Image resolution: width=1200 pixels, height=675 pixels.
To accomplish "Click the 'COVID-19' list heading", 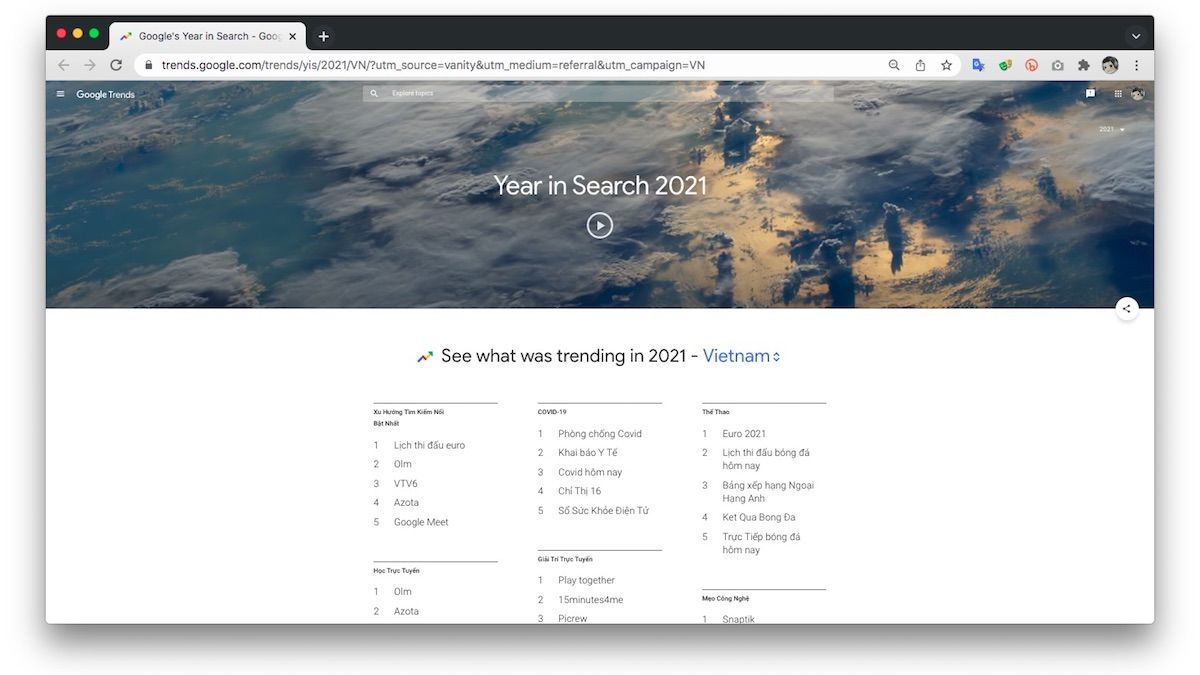I will (x=552, y=412).
